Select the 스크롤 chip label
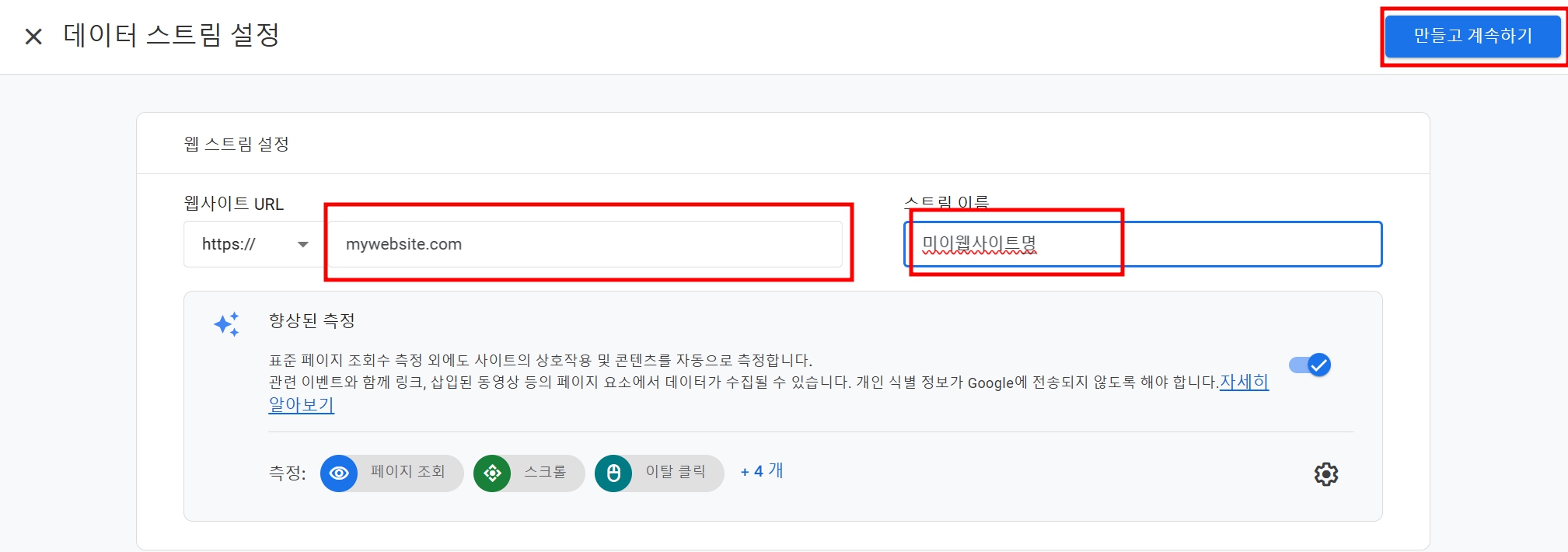This screenshot has width=1568, height=552. 545,472
